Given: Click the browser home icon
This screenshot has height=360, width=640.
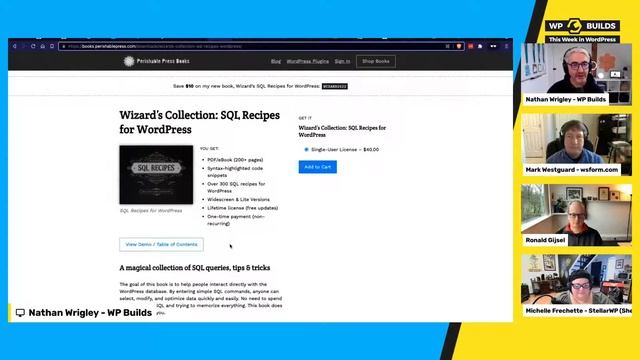Looking at the screenshot, I should point(42,46).
